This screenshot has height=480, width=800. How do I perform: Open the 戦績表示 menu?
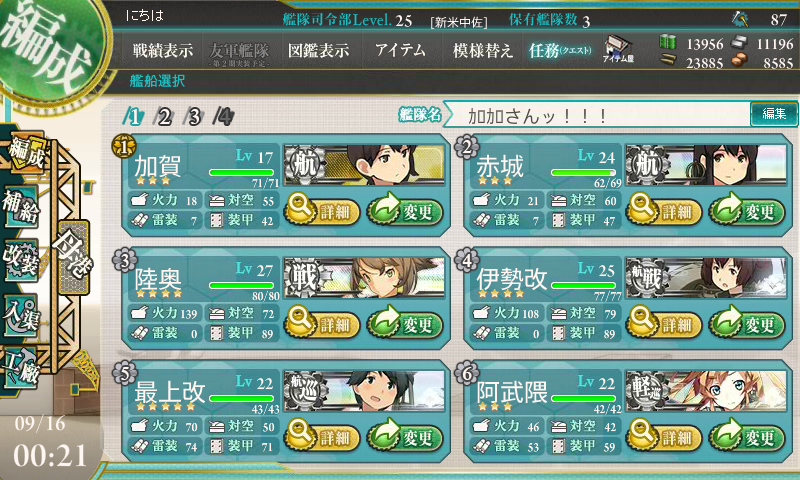[163, 50]
